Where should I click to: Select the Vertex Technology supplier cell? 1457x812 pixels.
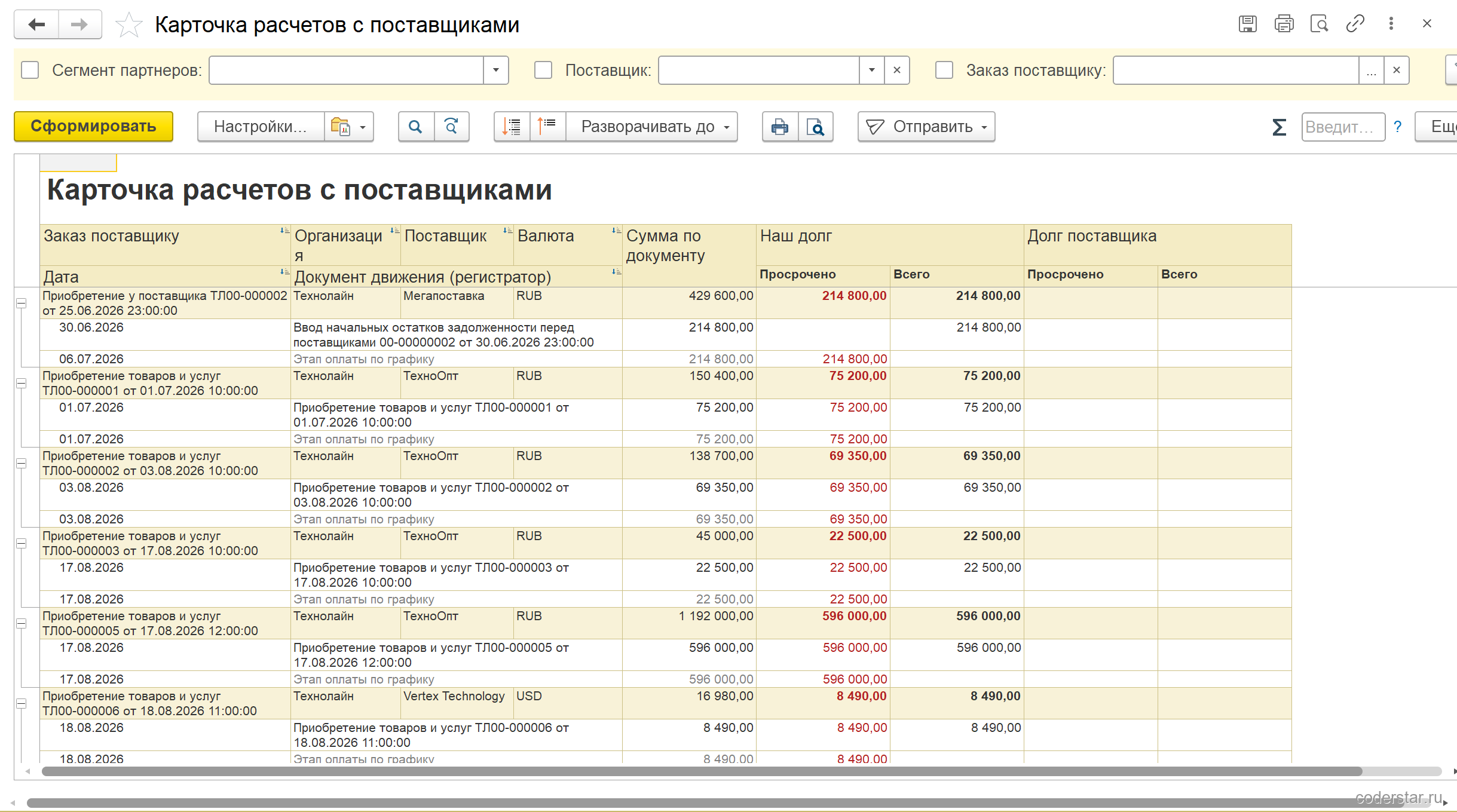[x=457, y=703]
